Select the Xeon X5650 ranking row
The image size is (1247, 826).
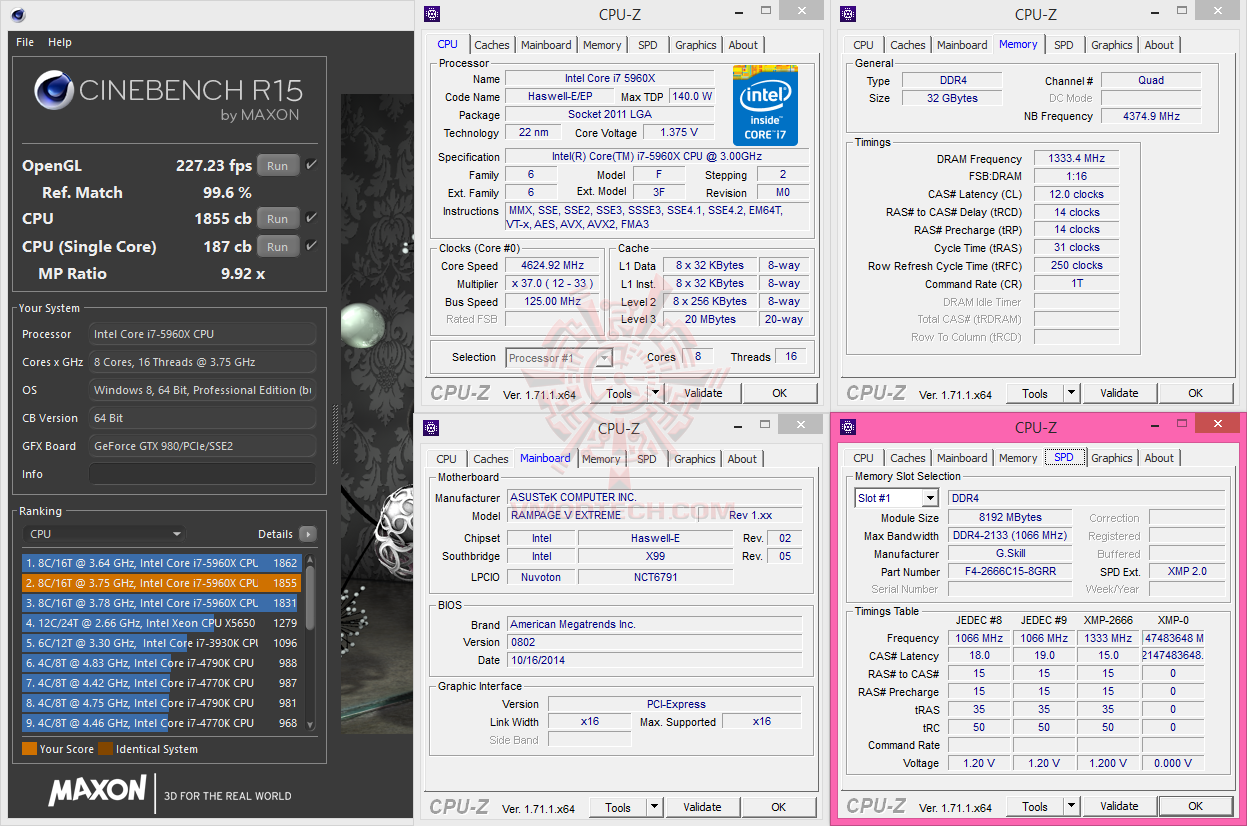(161, 623)
